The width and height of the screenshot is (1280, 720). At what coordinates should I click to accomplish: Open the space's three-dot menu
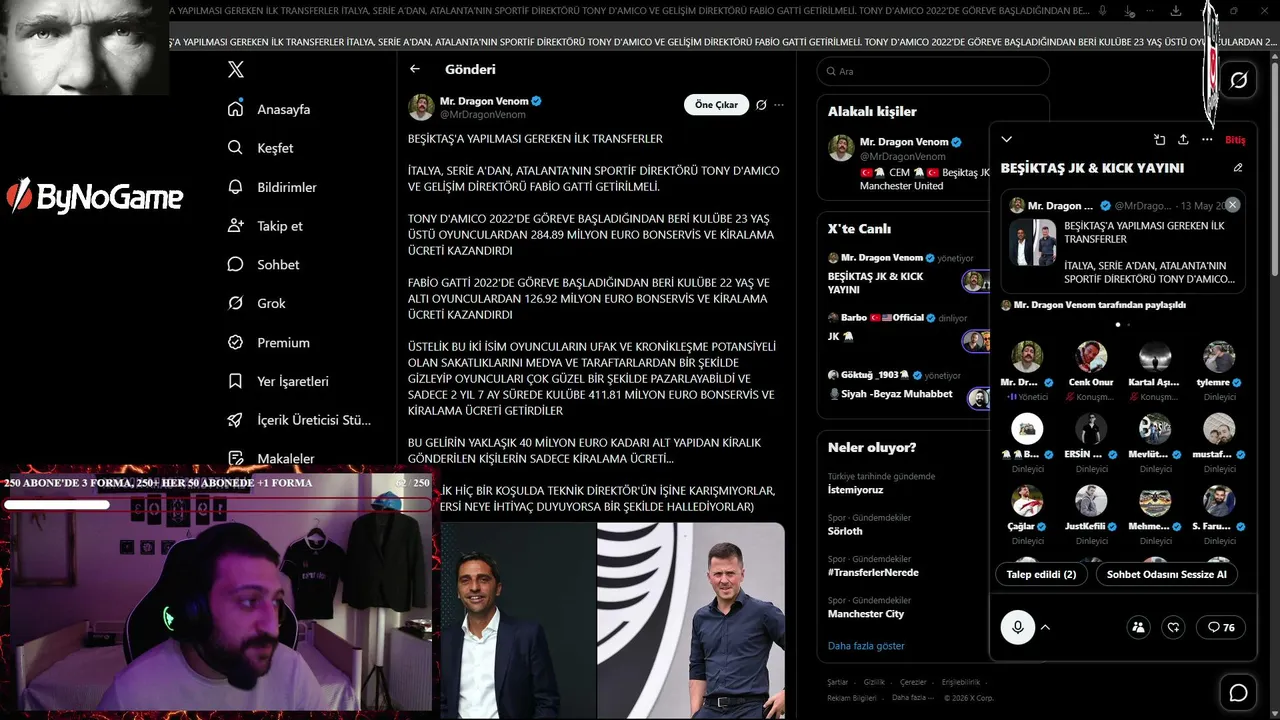click(x=1207, y=140)
